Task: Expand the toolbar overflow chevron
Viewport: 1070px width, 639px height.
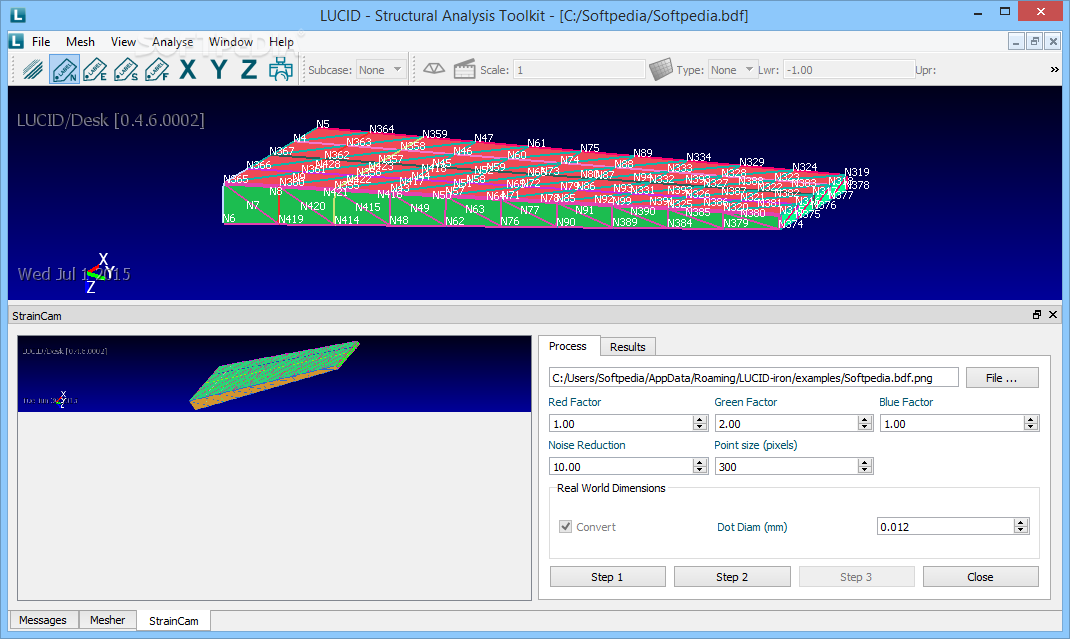Action: [1054, 70]
